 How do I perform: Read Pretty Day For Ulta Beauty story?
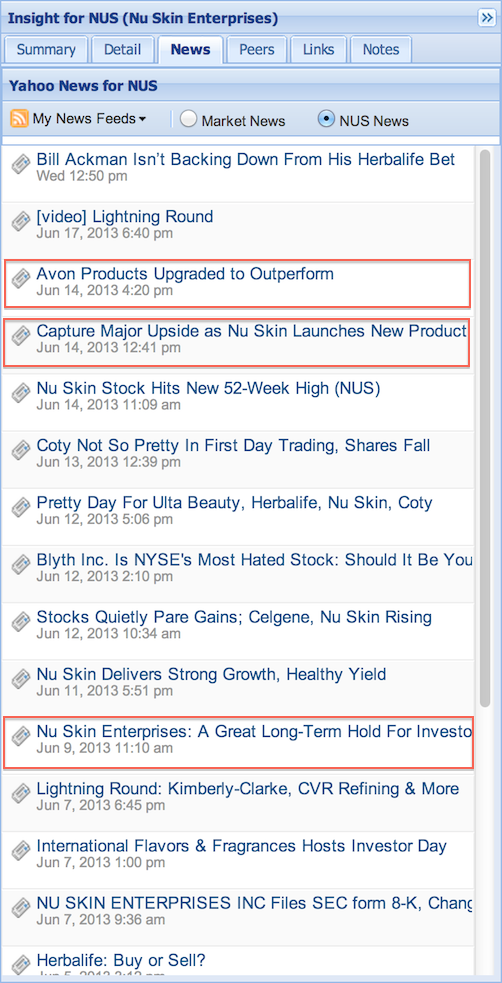pyautogui.click(x=234, y=503)
